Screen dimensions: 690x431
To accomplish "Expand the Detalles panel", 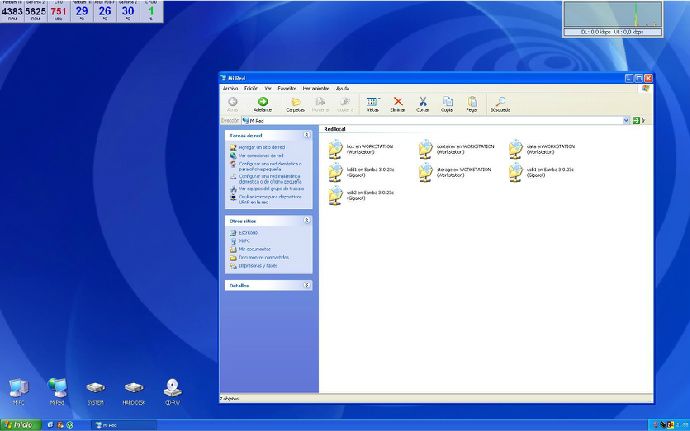I will click(307, 285).
